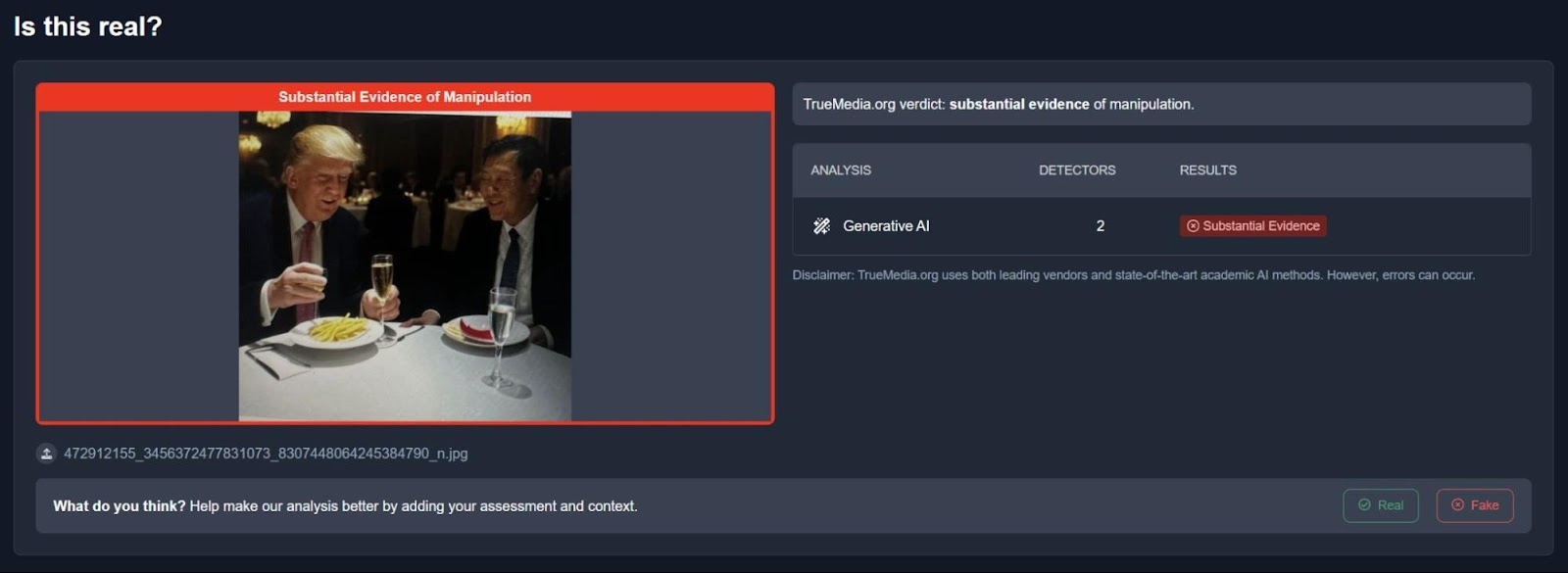Click the RESULTS column header
Viewport: 1568px width, 573px height.
click(x=1207, y=170)
